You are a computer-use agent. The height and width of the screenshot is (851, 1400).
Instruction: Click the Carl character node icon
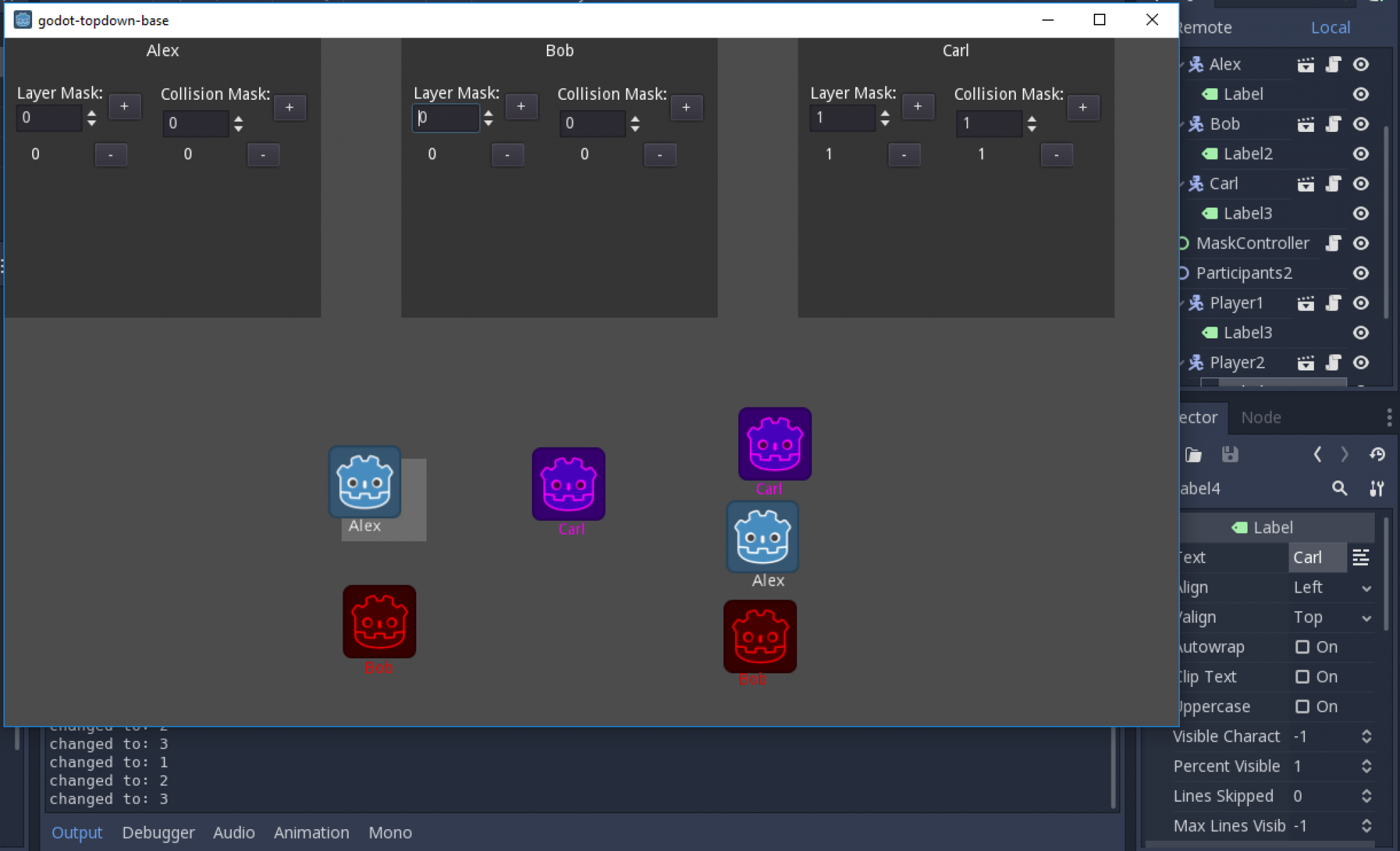(x=1197, y=183)
